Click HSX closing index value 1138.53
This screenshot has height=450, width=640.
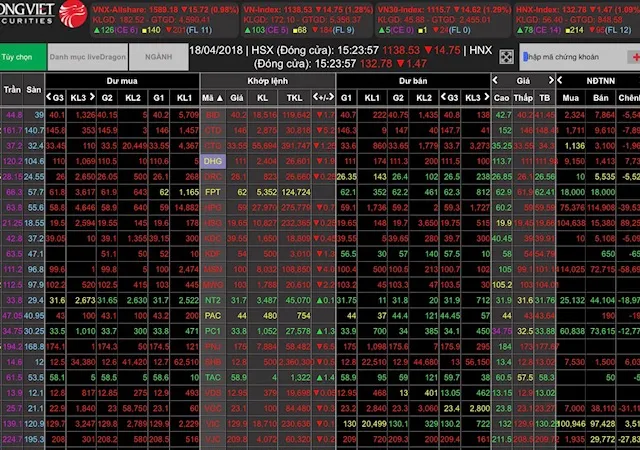(401, 50)
